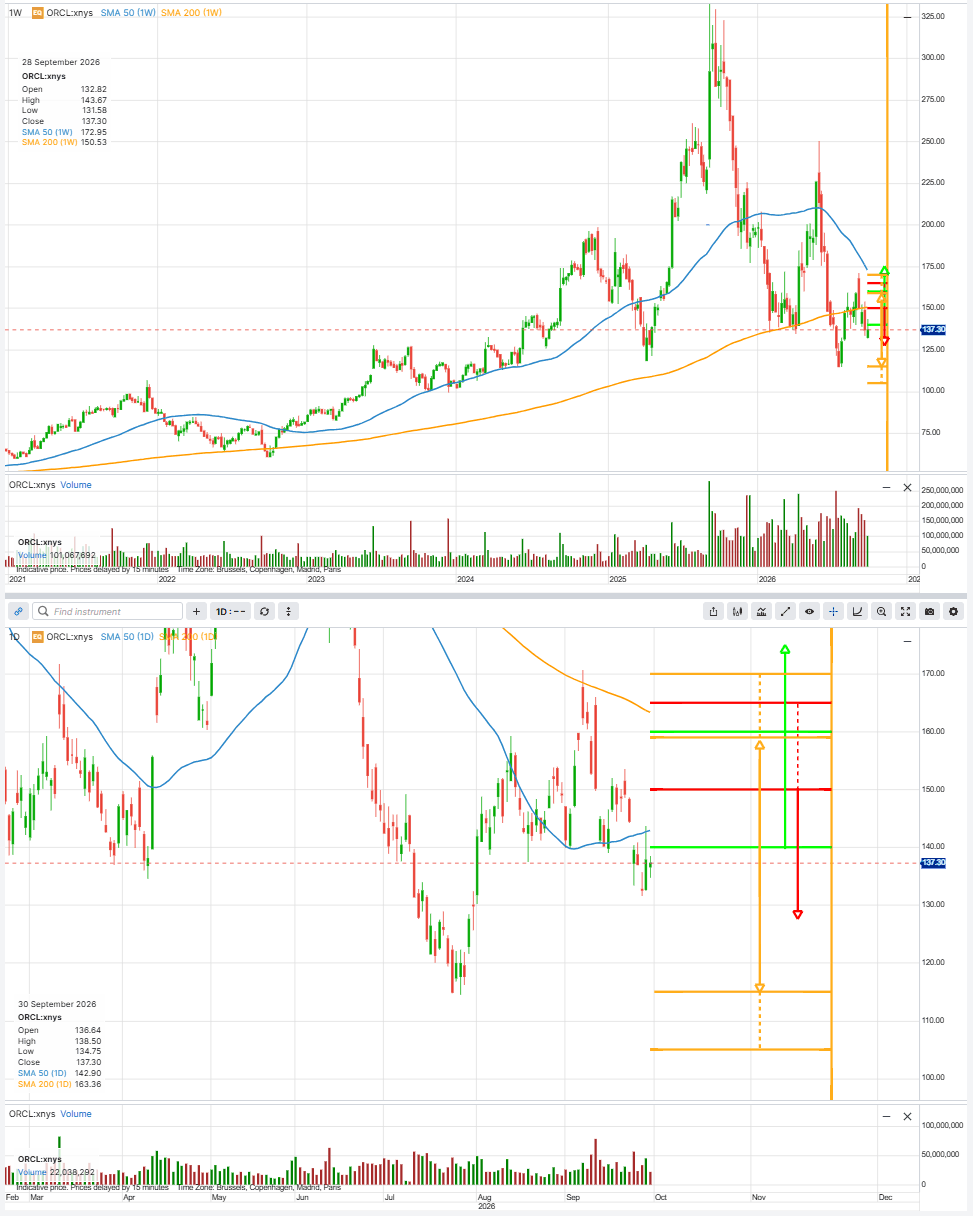
Task: Click the green up-arrow marker on daily chart
Action: click(x=785, y=650)
